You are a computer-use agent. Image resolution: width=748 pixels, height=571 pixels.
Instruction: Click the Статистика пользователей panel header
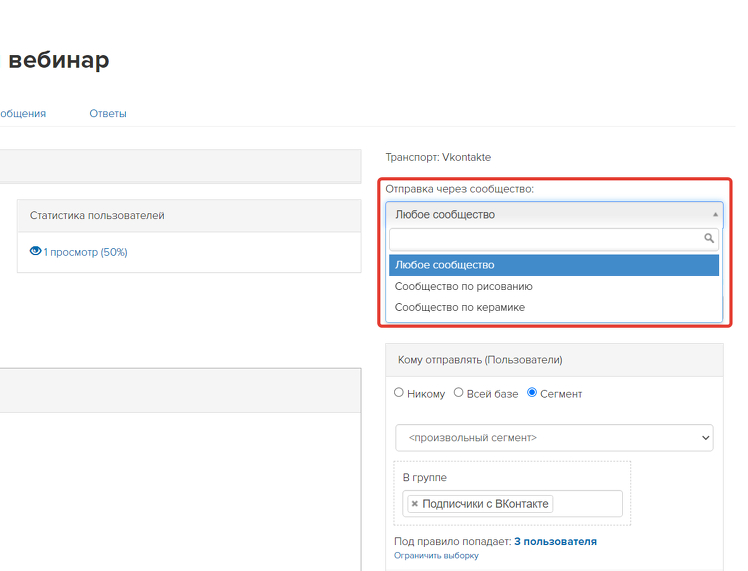point(188,215)
